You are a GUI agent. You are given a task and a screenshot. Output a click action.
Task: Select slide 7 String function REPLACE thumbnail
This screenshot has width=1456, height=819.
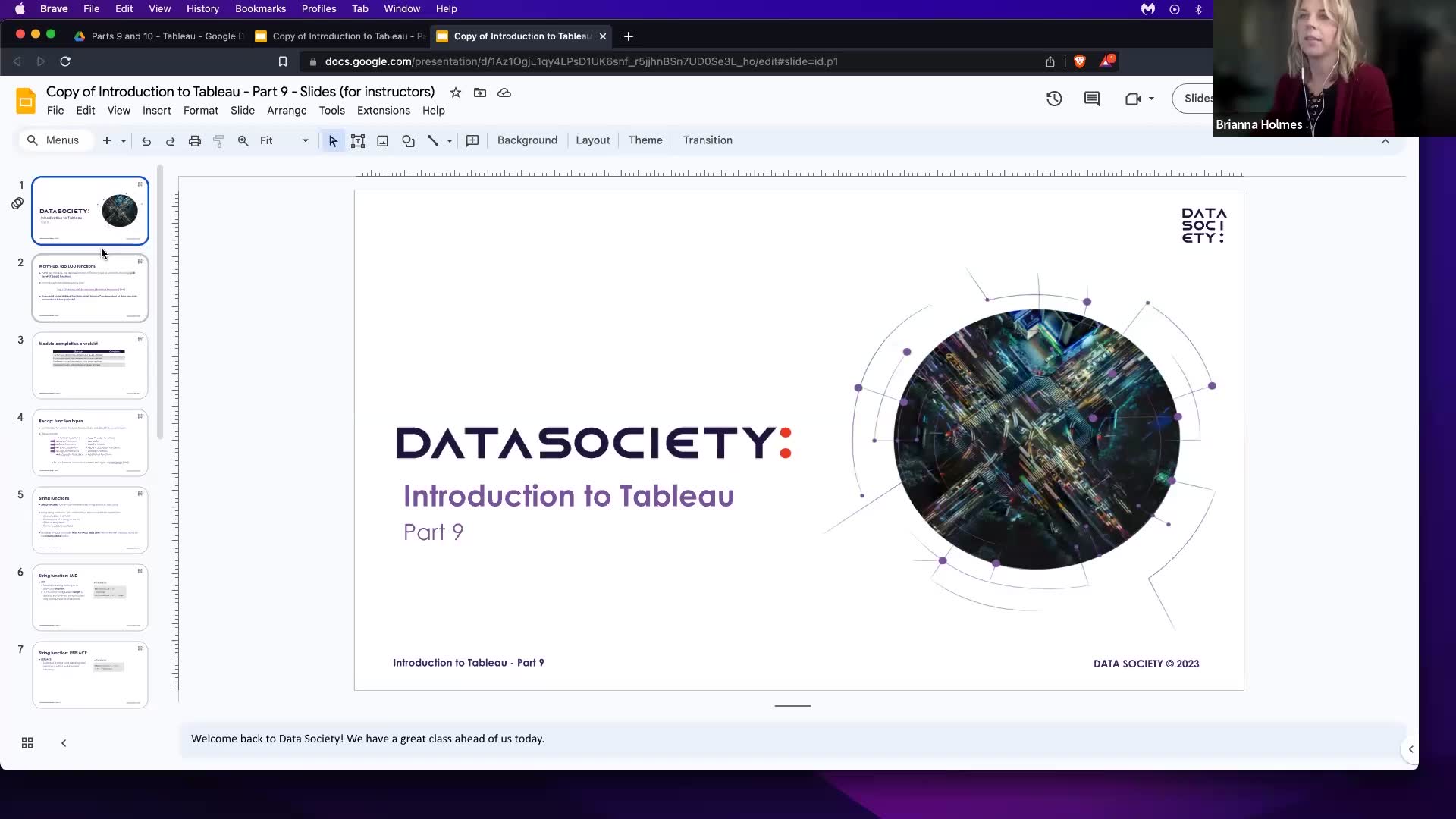[x=90, y=675]
